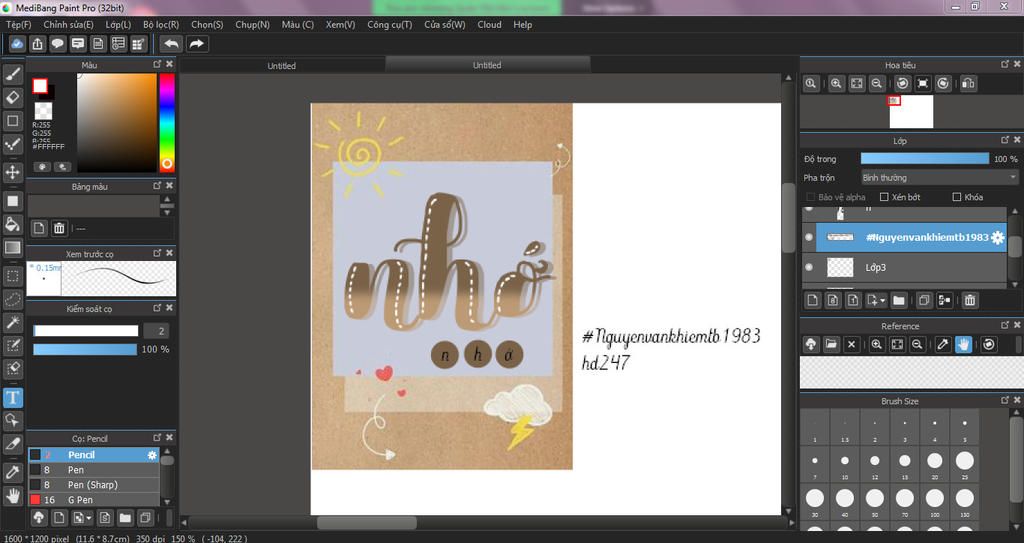Click the cloud save icon in toolbar

pos(17,44)
